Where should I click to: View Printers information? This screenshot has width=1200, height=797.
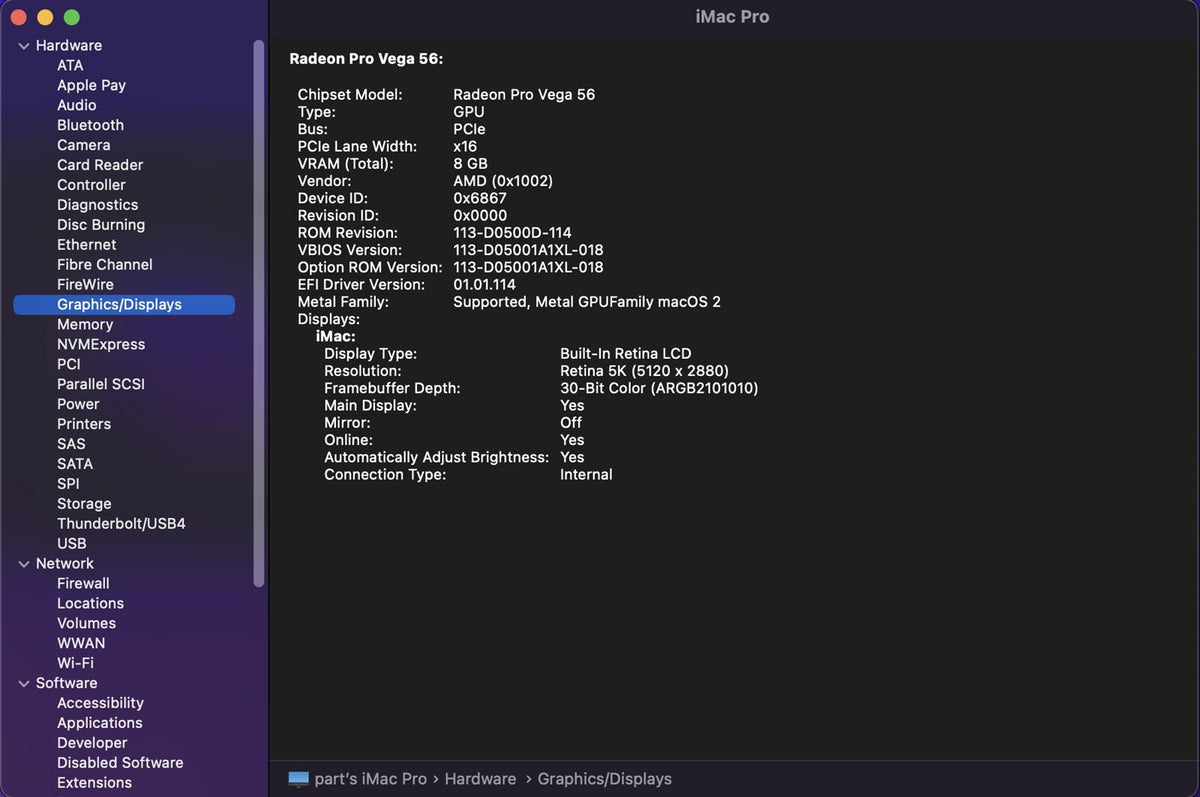84,424
